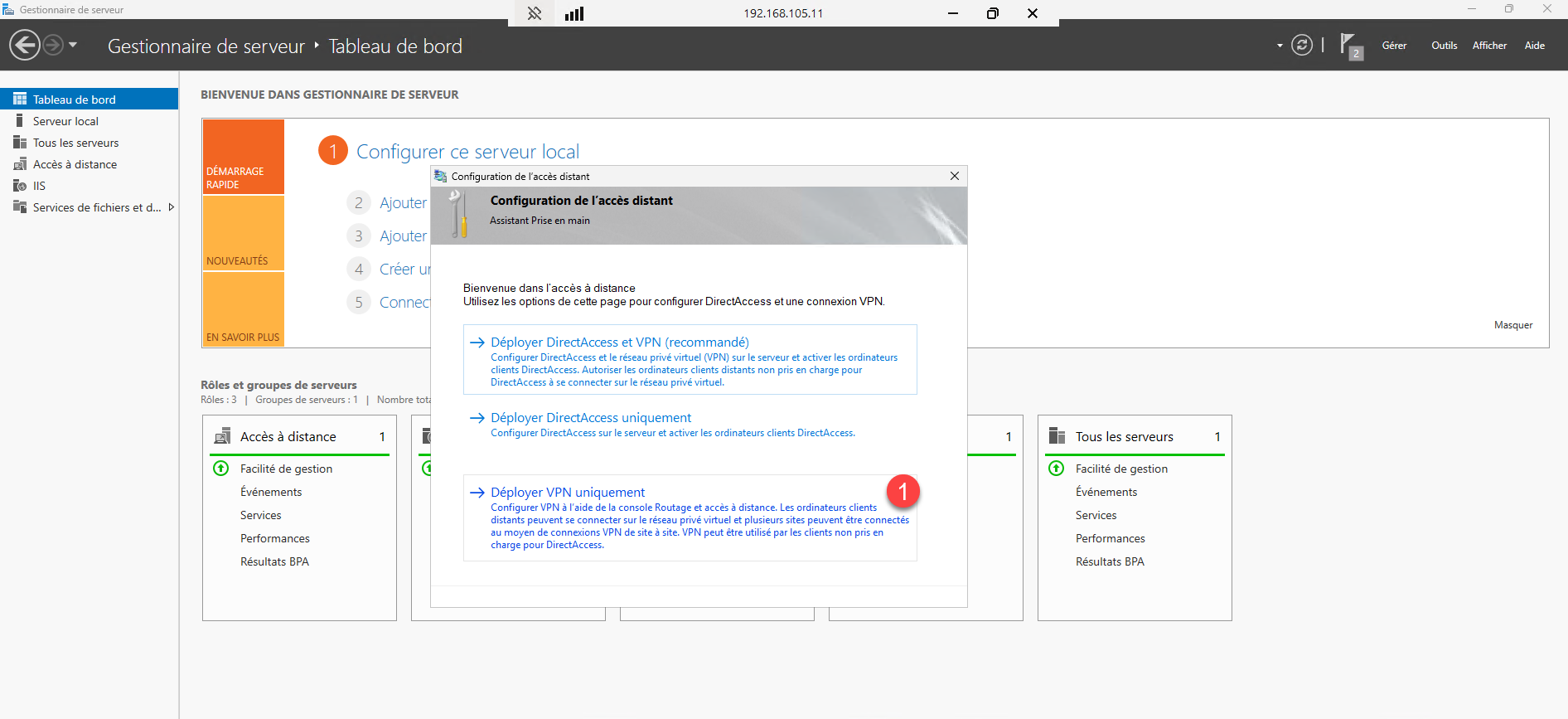Screen dimensions: 1568x719
Task: Open the navigation history dropdown arrow
Action: 73,45
